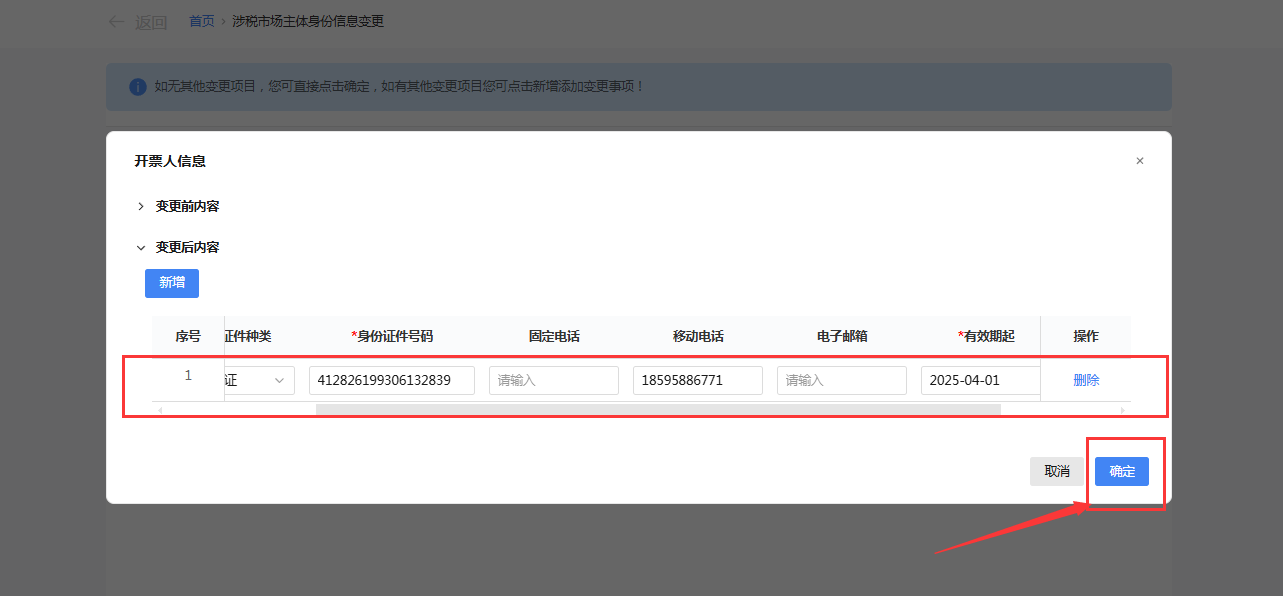Open the 证件种类 dropdown in row 1
Viewport: 1283px width, 596px height.
259,380
